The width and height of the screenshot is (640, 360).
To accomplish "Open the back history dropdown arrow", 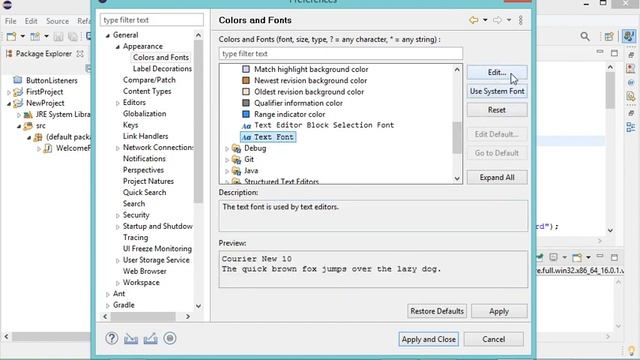I will (x=485, y=20).
